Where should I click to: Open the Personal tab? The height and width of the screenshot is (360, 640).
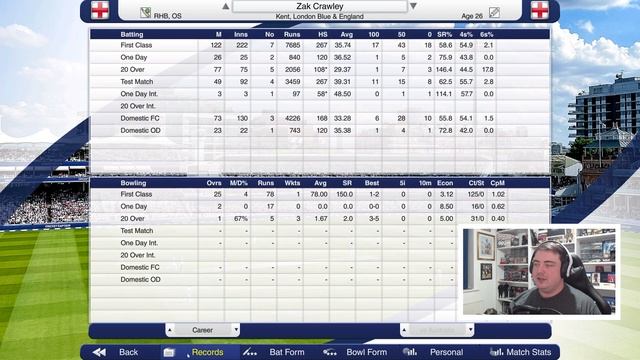point(446,352)
